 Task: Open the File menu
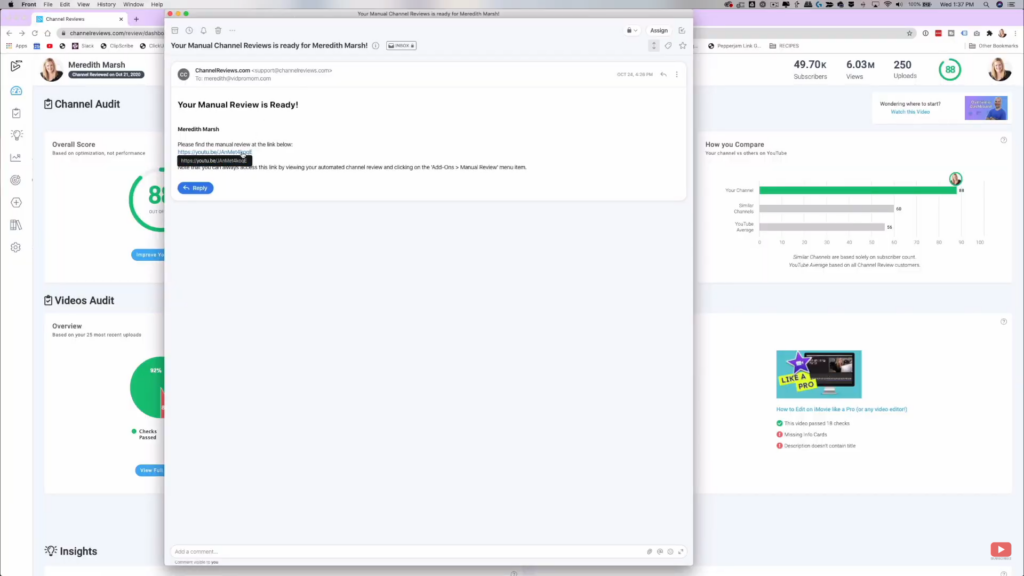(48, 5)
